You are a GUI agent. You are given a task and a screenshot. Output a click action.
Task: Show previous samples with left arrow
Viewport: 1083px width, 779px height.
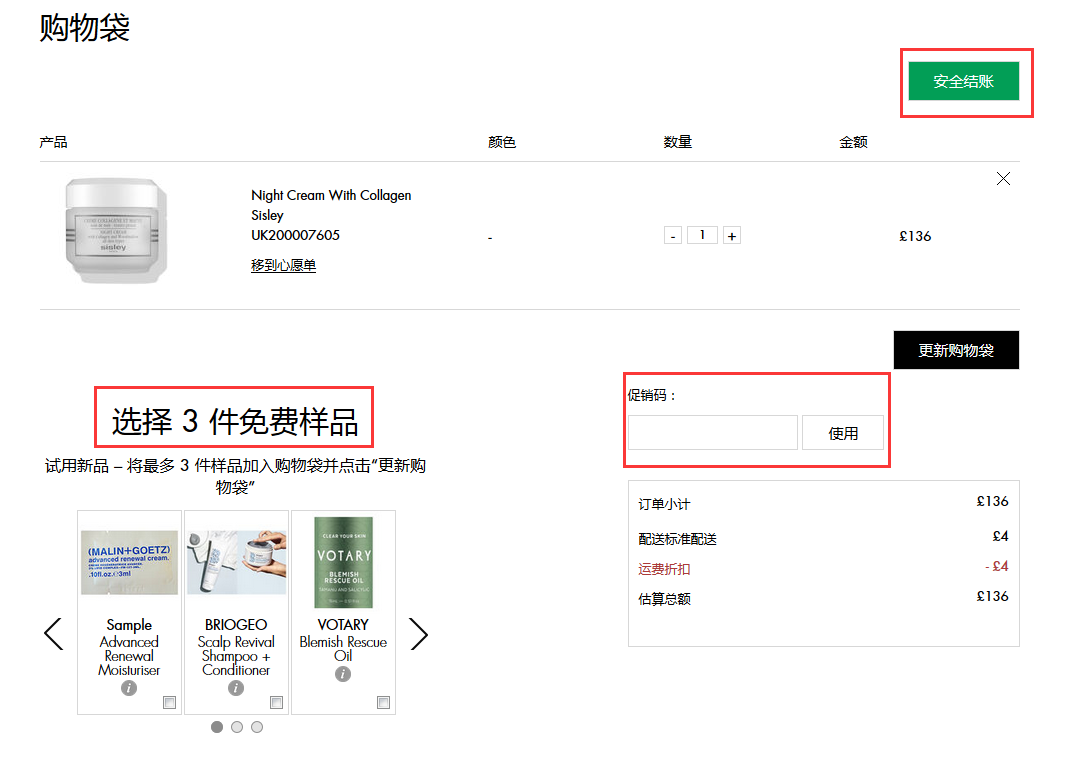click(54, 634)
